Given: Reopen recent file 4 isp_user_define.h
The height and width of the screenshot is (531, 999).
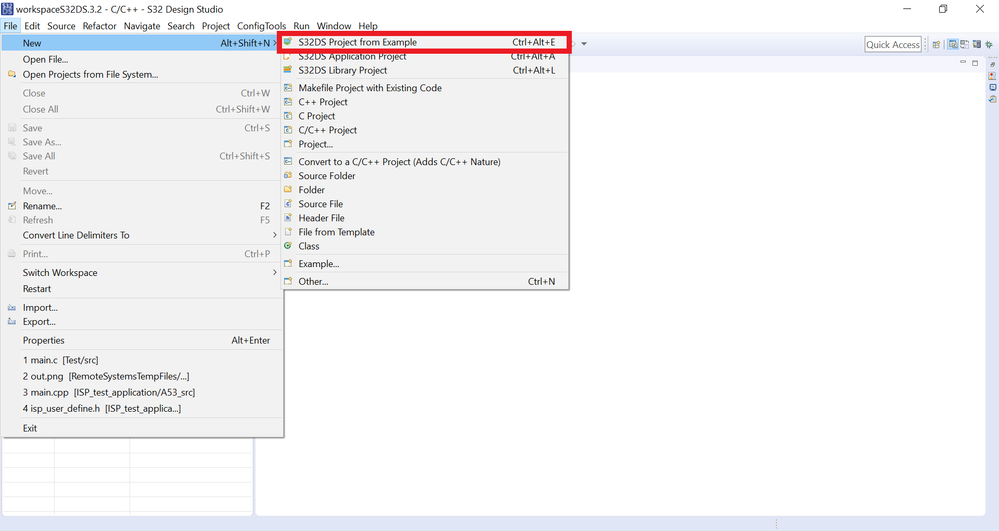Looking at the screenshot, I should 141,409.
